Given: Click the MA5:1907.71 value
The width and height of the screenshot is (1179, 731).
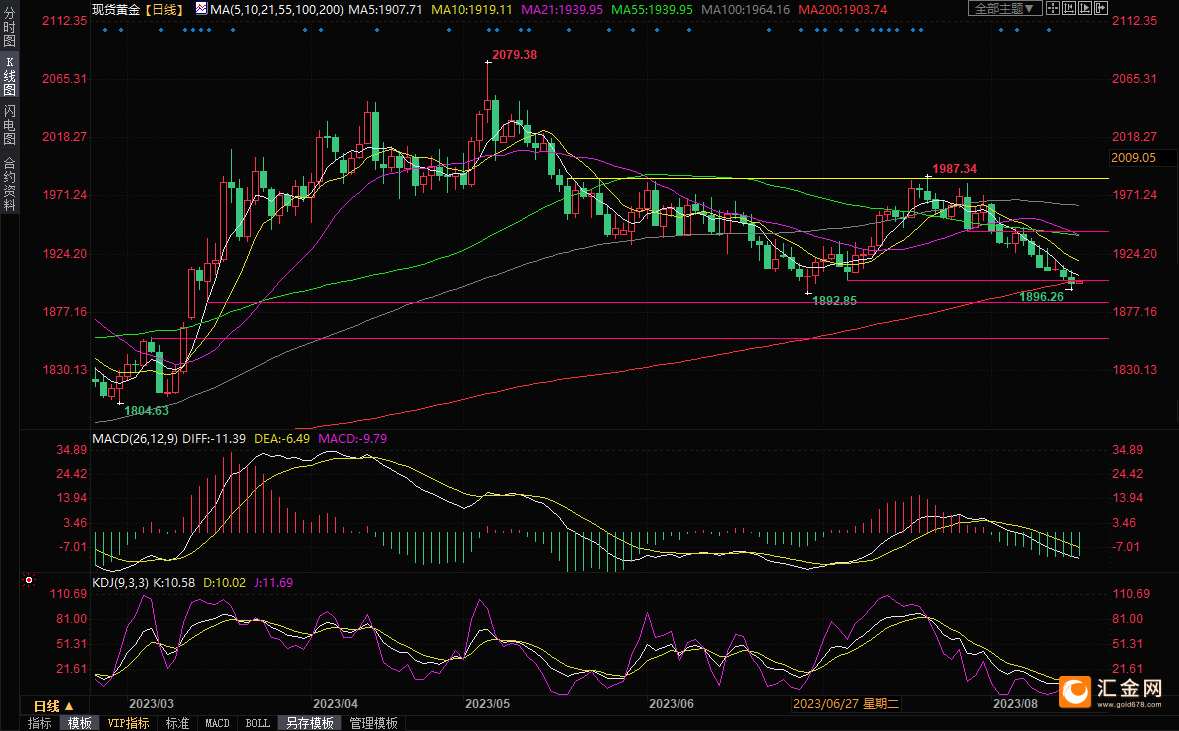Looking at the screenshot, I should (x=385, y=10).
